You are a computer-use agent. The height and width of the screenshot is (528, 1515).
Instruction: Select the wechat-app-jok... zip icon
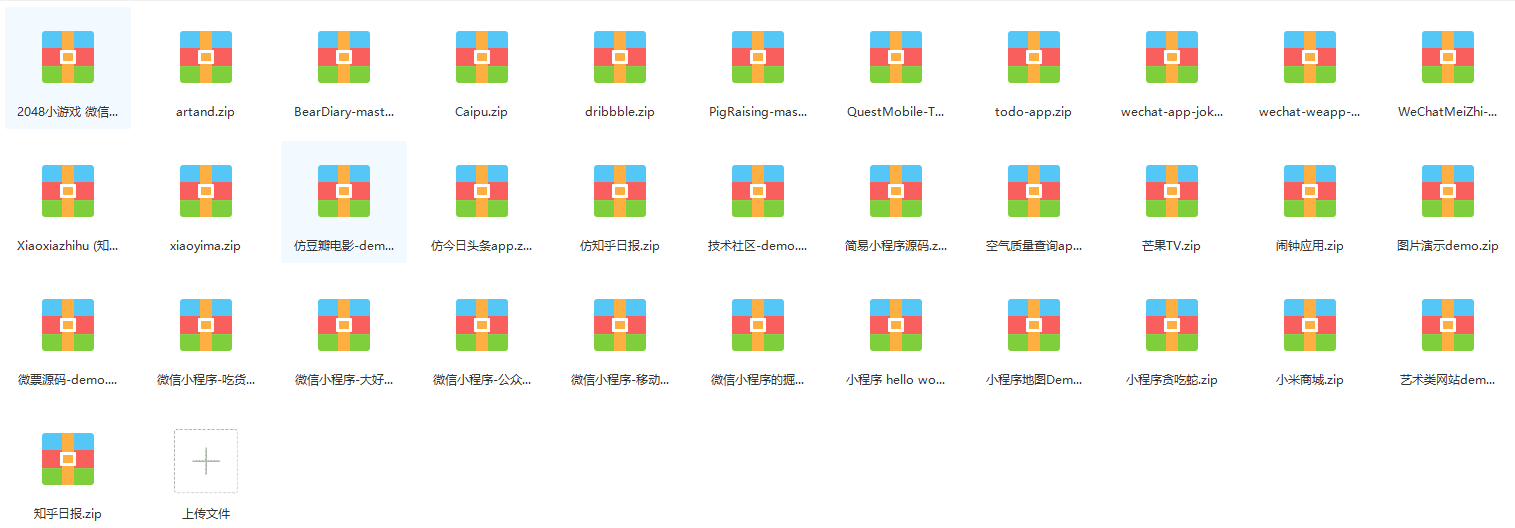coord(1172,56)
